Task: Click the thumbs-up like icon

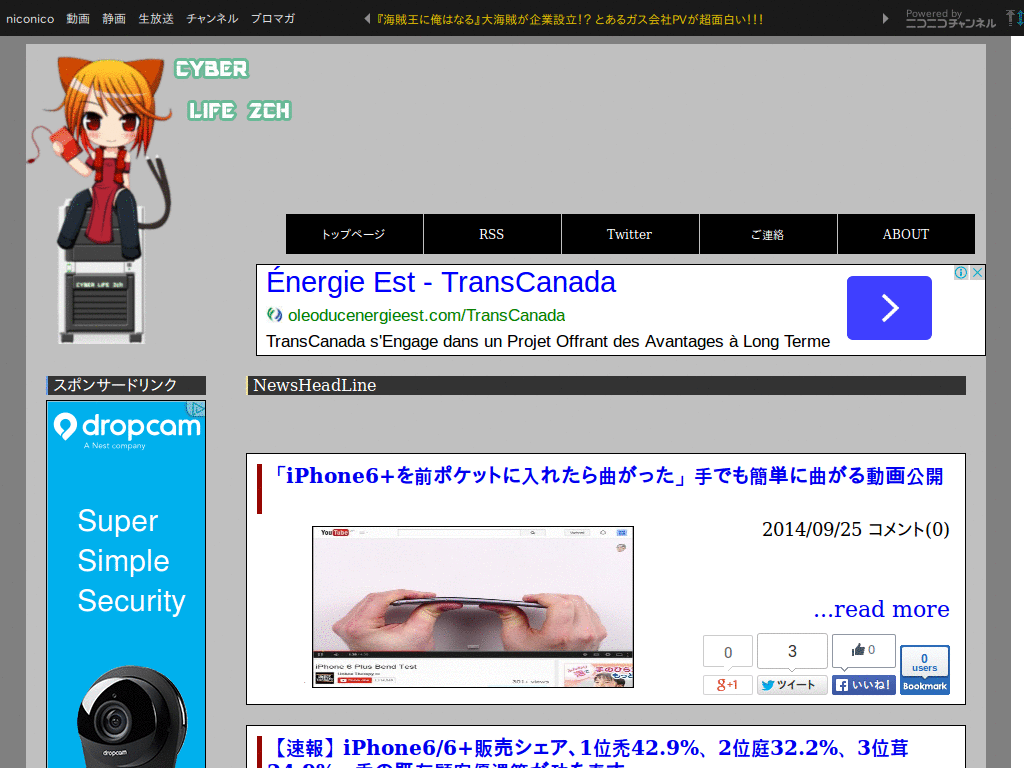Action: coord(860,650)
